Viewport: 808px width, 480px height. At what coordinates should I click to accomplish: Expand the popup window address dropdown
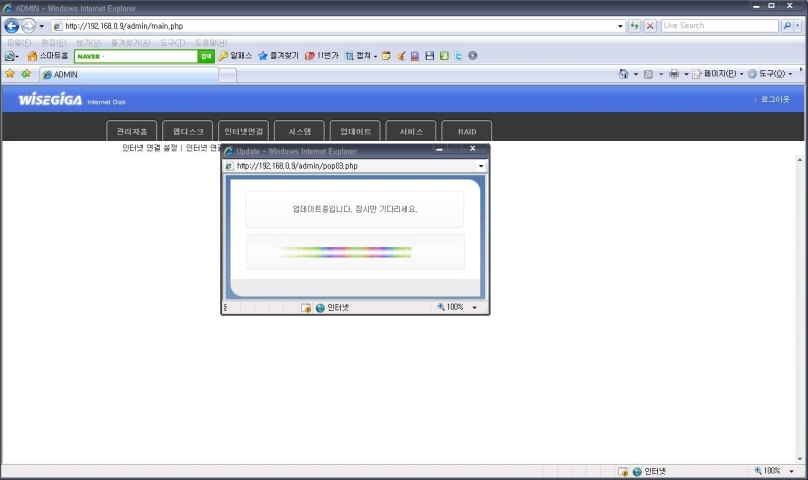pos(481,166)
